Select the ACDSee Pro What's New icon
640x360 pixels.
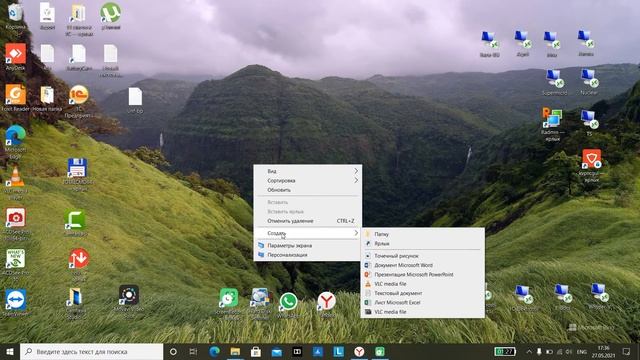tap(16, 258)
